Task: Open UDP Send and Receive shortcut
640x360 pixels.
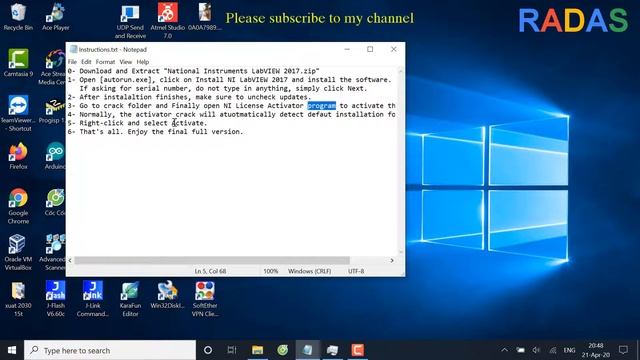Action: click(130, 21)
